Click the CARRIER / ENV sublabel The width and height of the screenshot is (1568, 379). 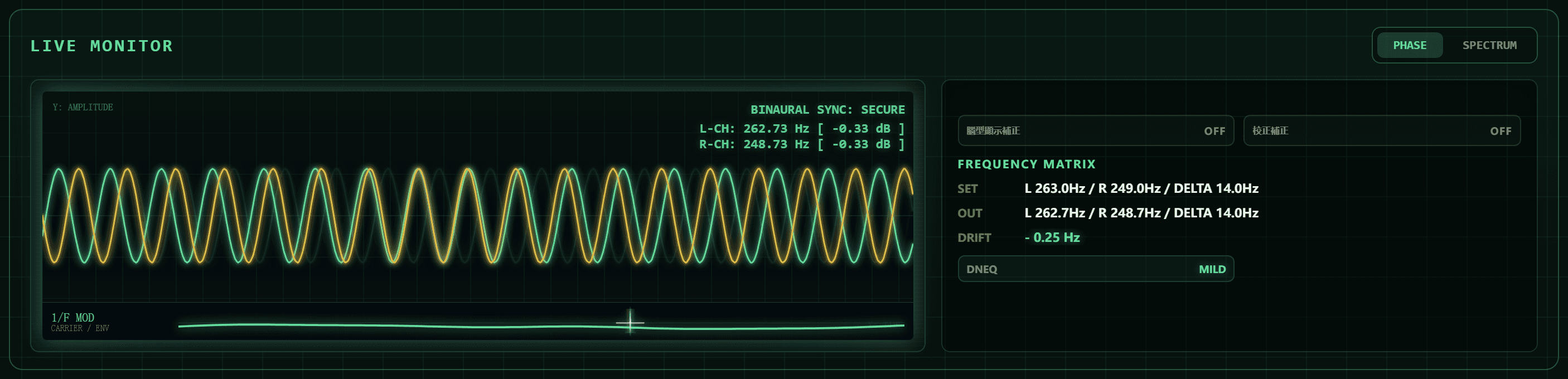[80, 328]
